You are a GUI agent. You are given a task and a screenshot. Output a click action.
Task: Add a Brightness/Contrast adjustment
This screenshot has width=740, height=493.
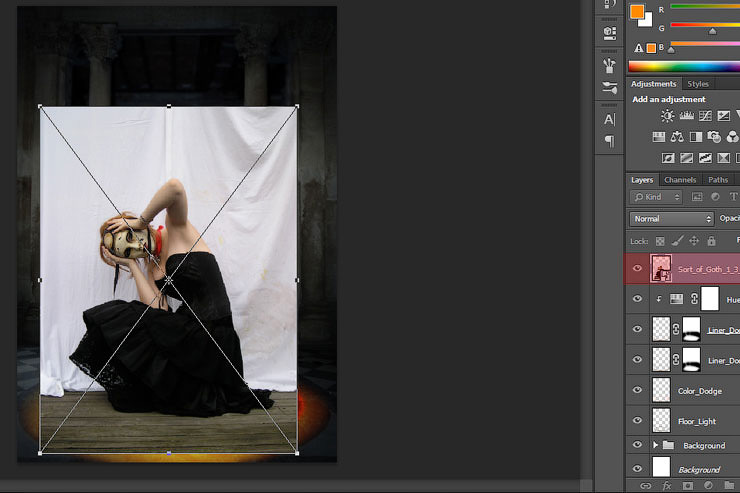tap(667, 117)
